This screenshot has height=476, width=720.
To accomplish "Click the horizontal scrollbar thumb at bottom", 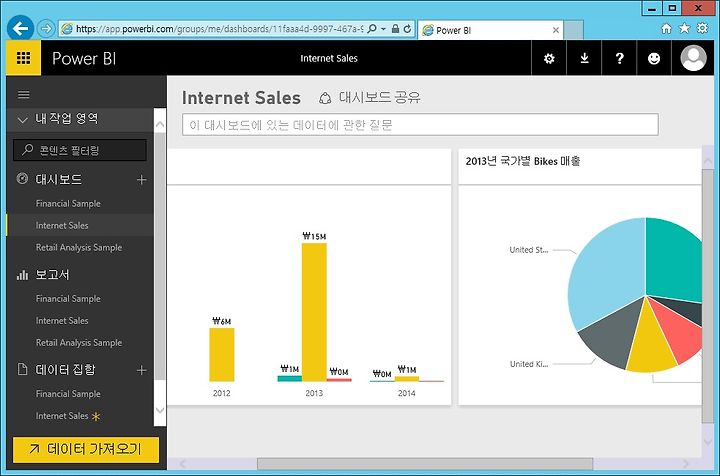I will click(x=425, y=464).
